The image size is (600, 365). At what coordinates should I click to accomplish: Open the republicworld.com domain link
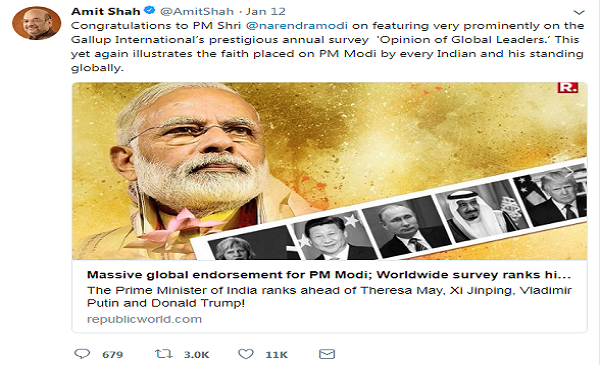point(144,319)
